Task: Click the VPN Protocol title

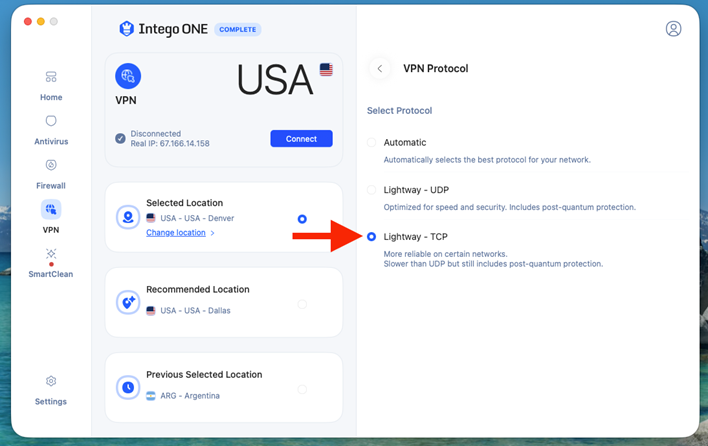Action: pyautogui.click(x=436, y=69)
